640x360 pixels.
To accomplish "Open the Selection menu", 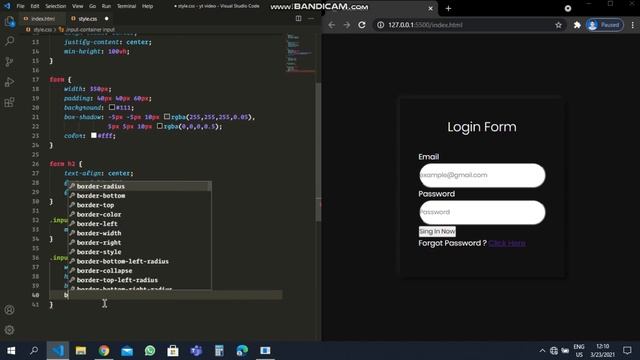I will click(56, 6).
